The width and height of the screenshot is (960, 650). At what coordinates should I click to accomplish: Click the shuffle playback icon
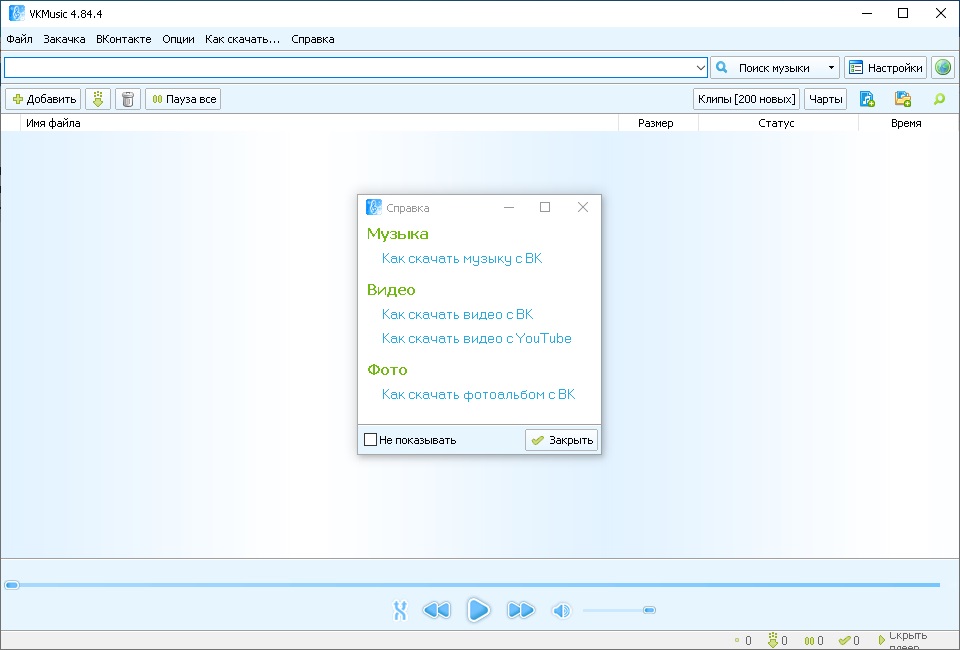tap(400, 611)
